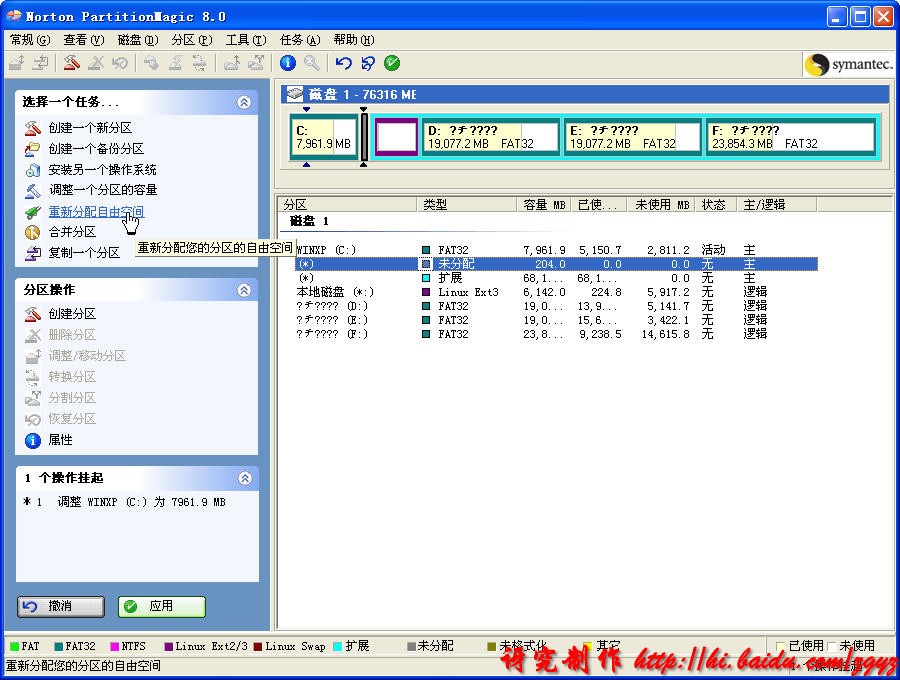Click the create partition toolbar icon

click(x=71, y=63)
